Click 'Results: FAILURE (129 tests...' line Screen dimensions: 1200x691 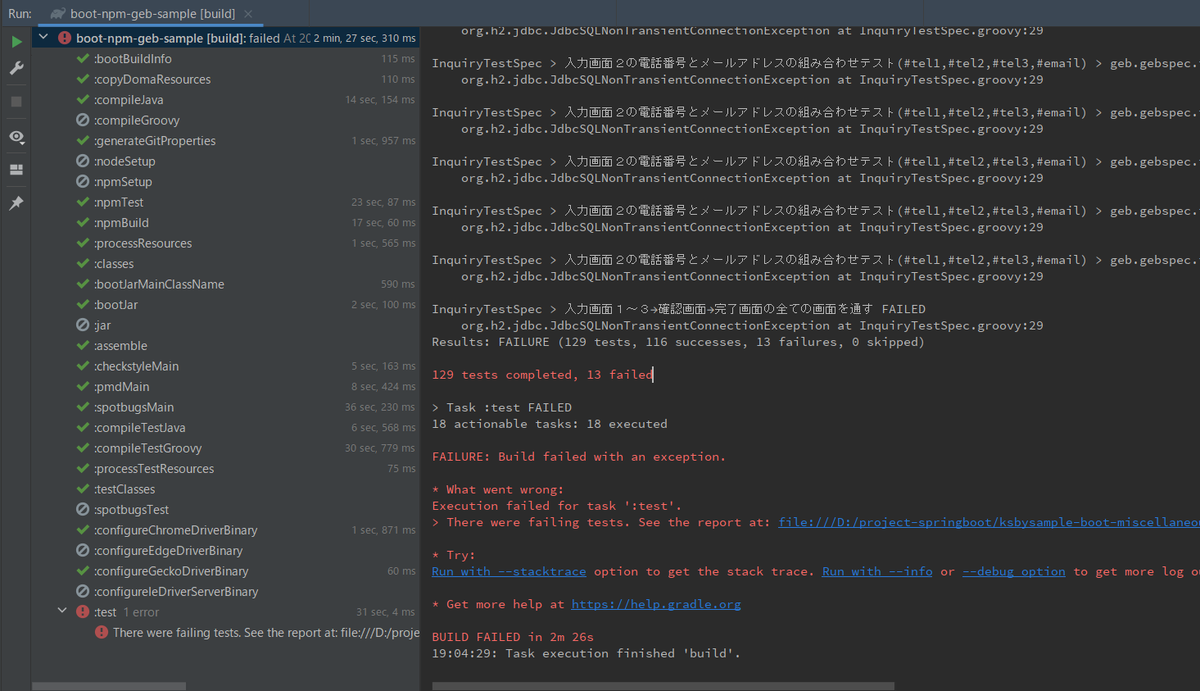(678, 342)
